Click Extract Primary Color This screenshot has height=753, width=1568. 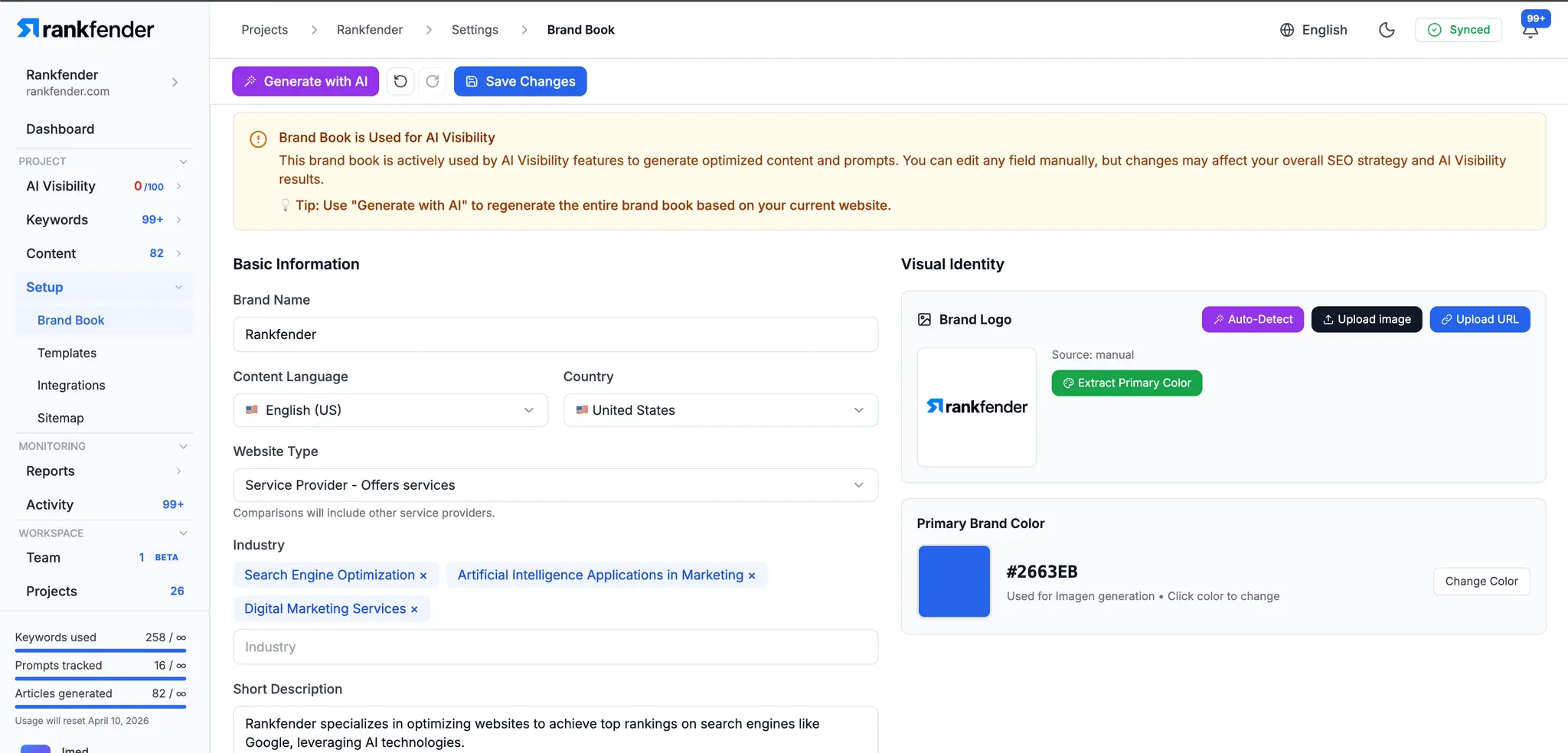coord(1127,383)
